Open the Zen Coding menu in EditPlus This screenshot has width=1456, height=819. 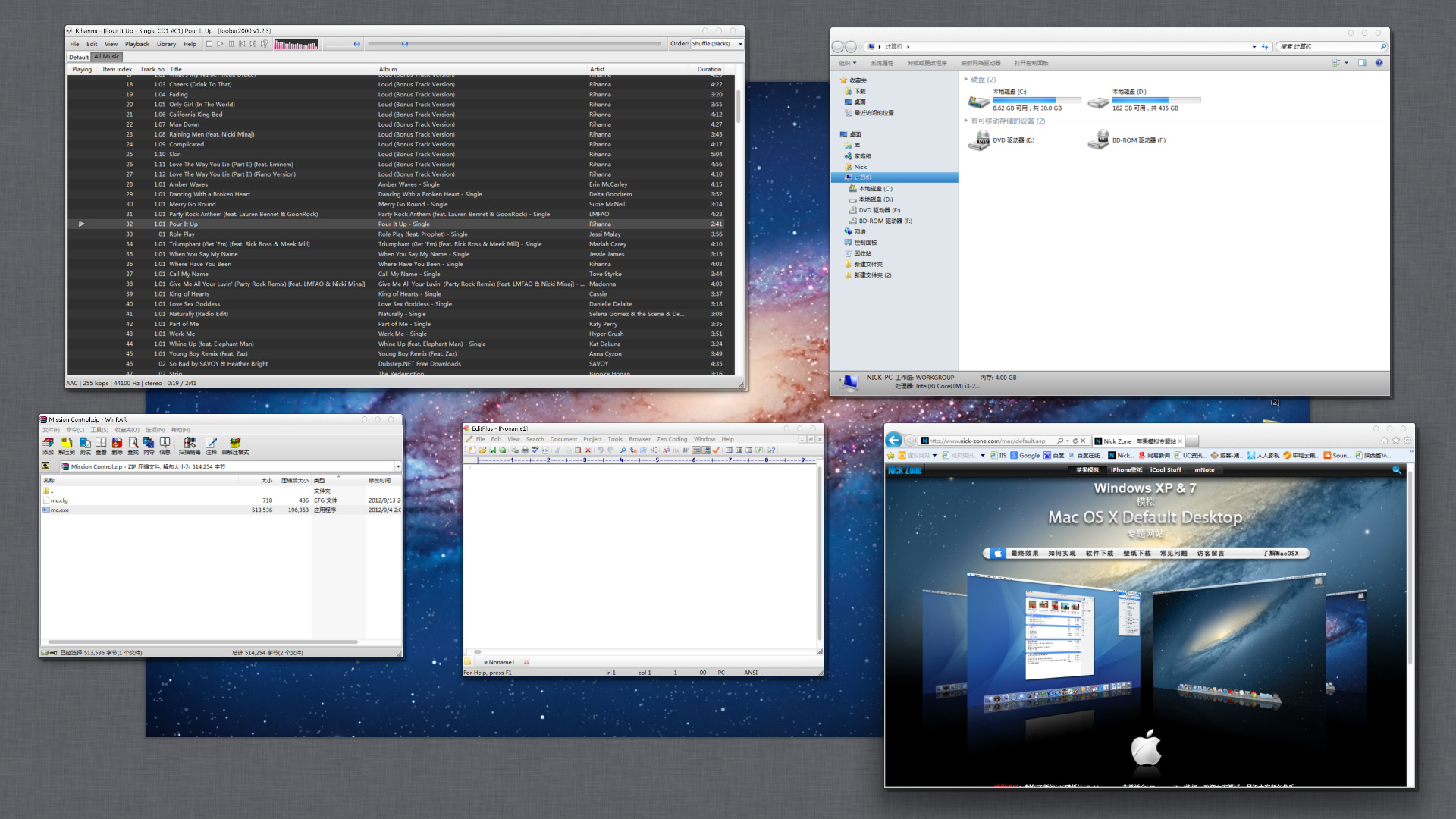[672, 439]
